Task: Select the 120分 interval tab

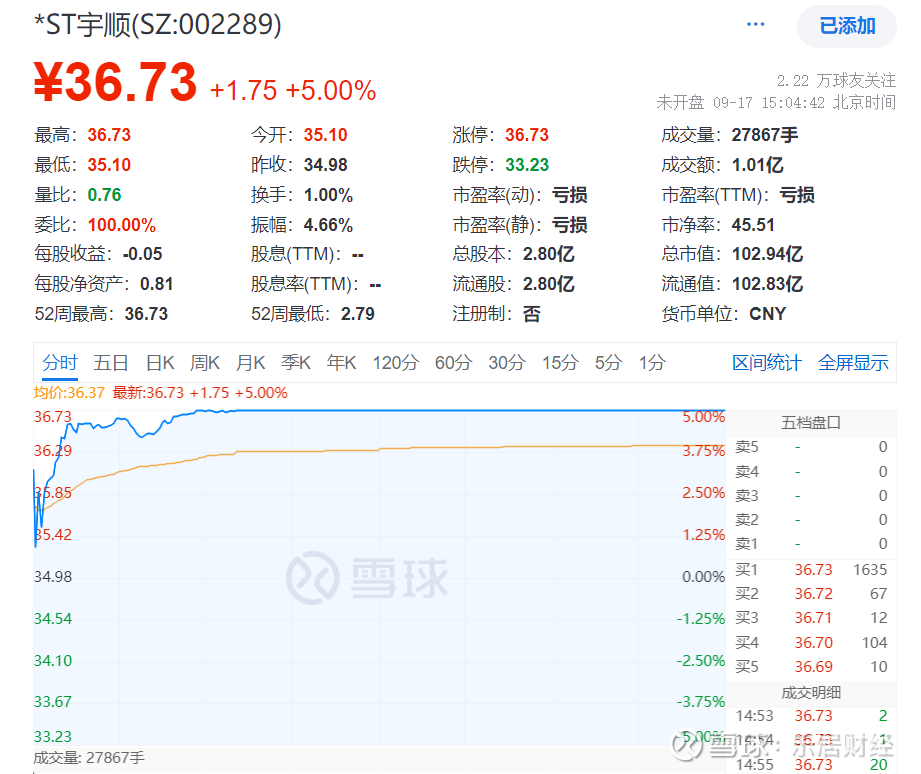Action: (x=395, y=362)
